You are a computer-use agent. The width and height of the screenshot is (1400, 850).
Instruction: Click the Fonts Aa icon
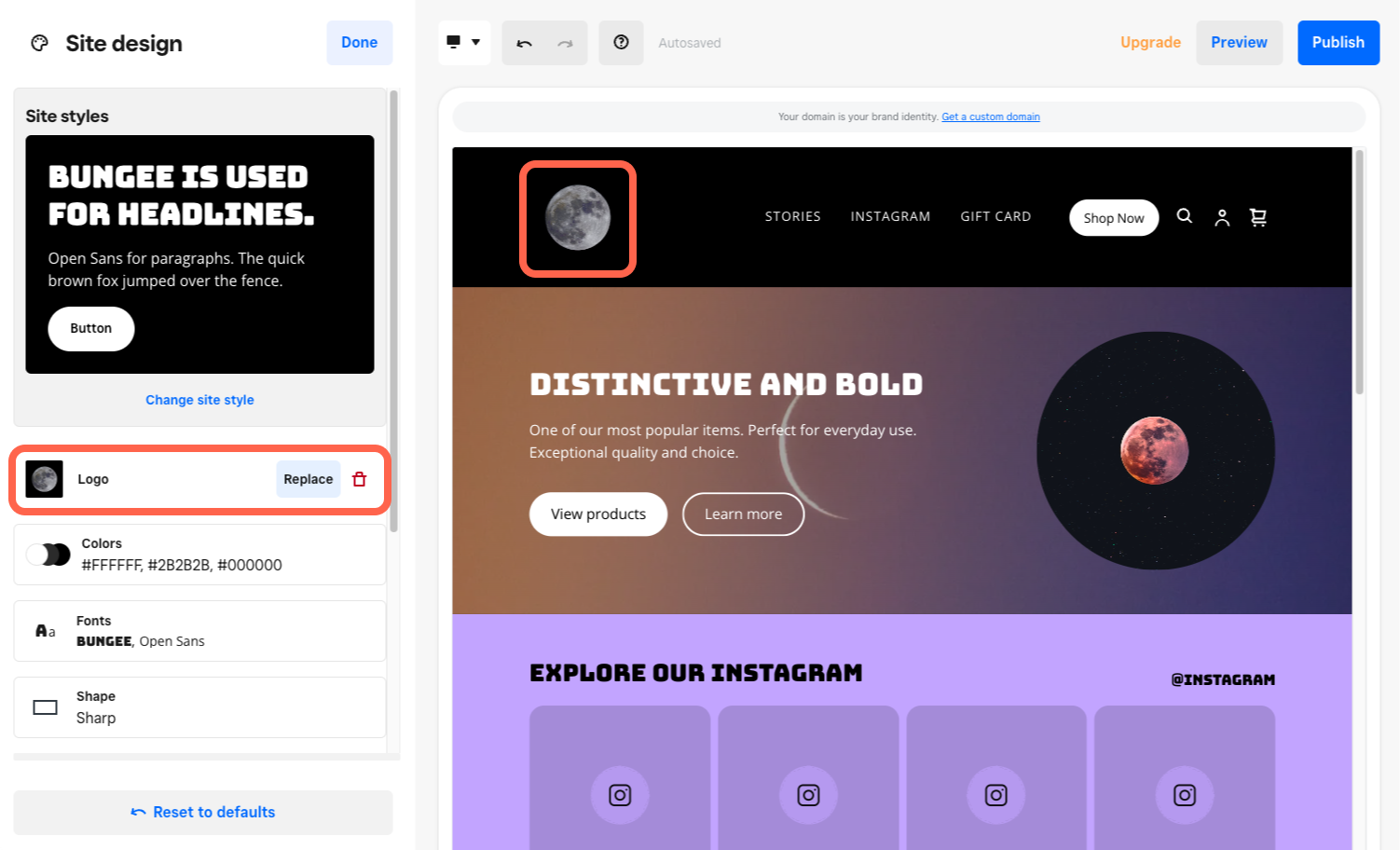click(45, 631)
